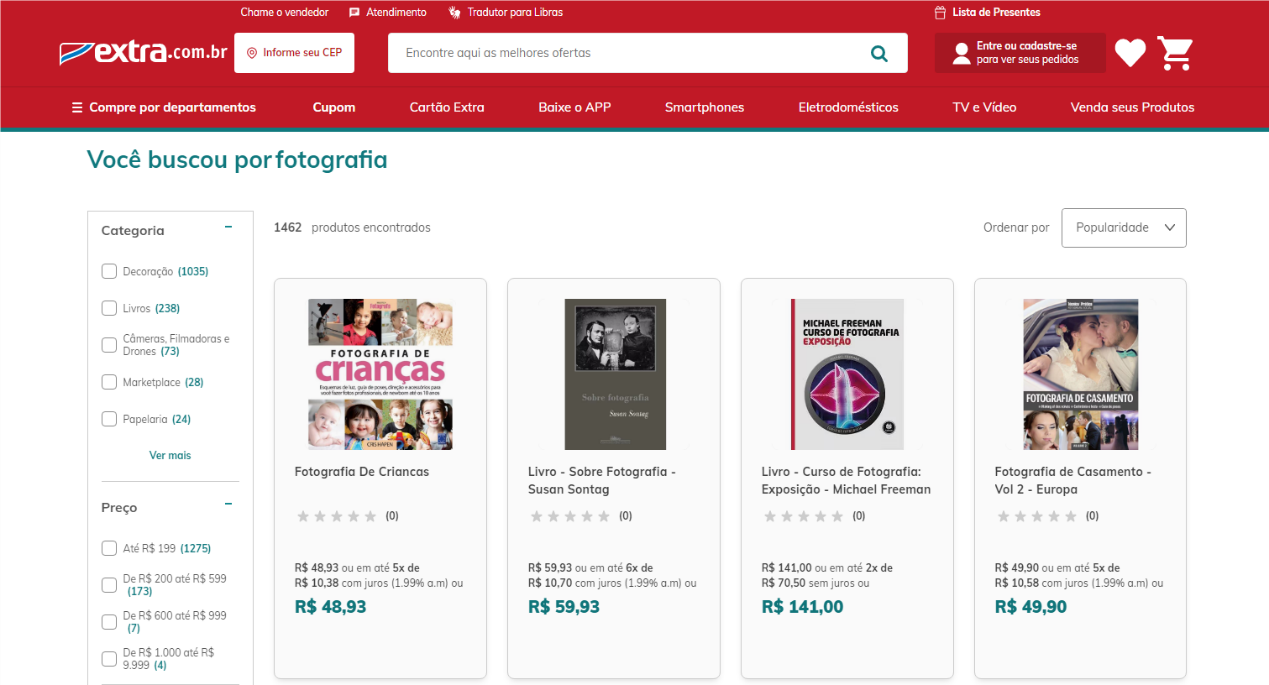Open the Fotografia de Crianças book thumbnail
1269x685 pixels.
380,374
